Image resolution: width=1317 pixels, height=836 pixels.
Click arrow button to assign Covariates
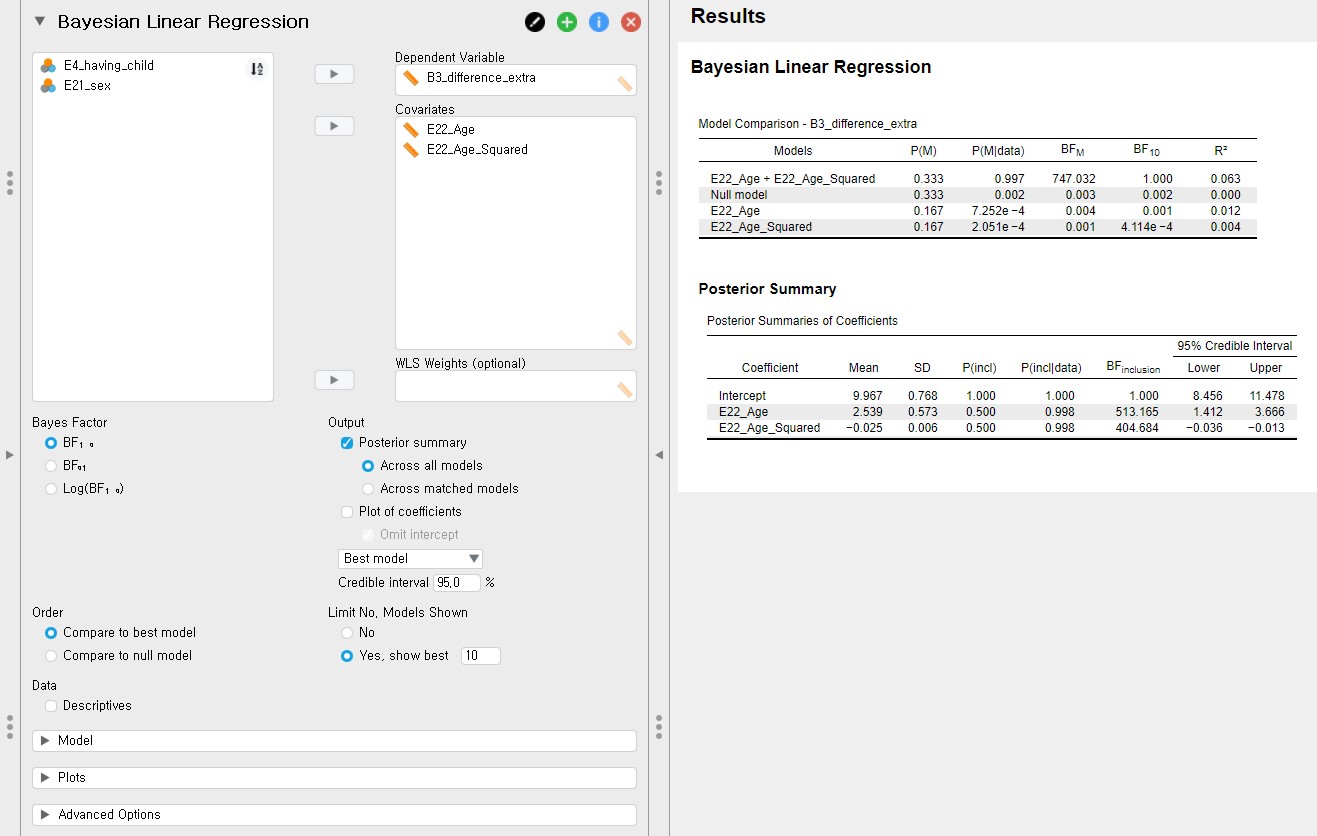pyautogui.click(x=334, y=126)
